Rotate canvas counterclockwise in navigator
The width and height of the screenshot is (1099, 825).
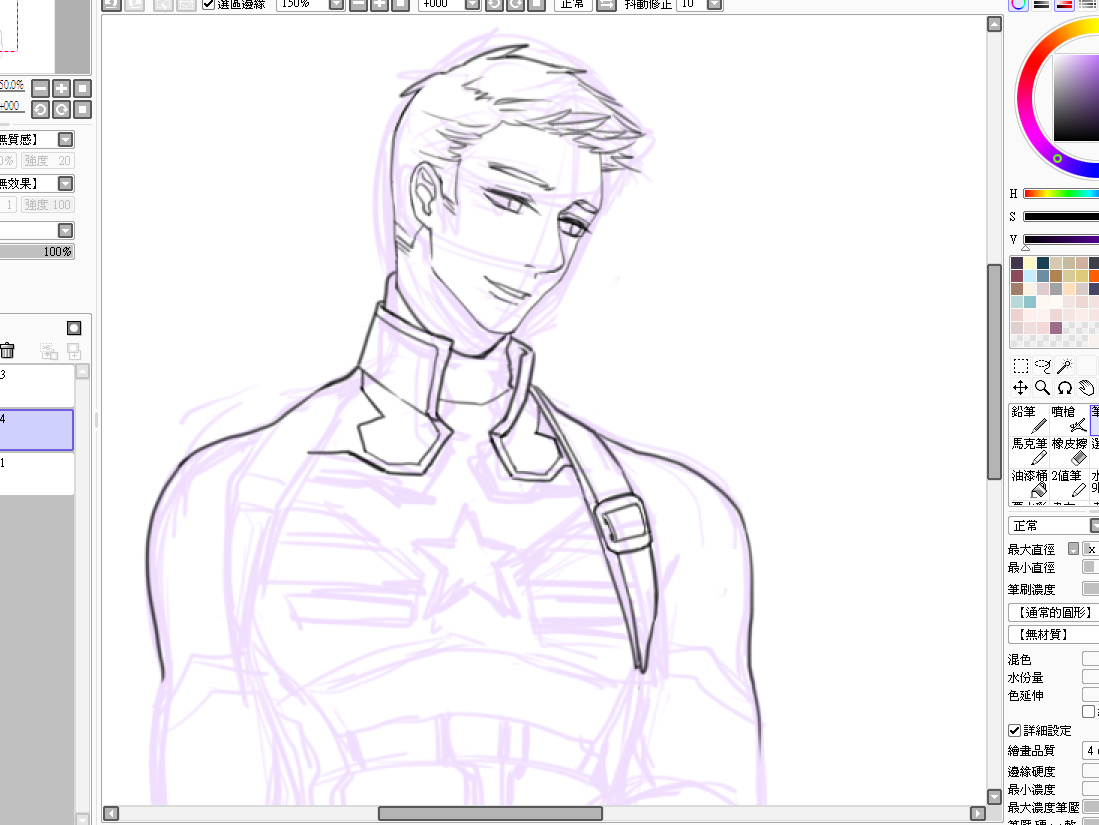pos(41,109)
